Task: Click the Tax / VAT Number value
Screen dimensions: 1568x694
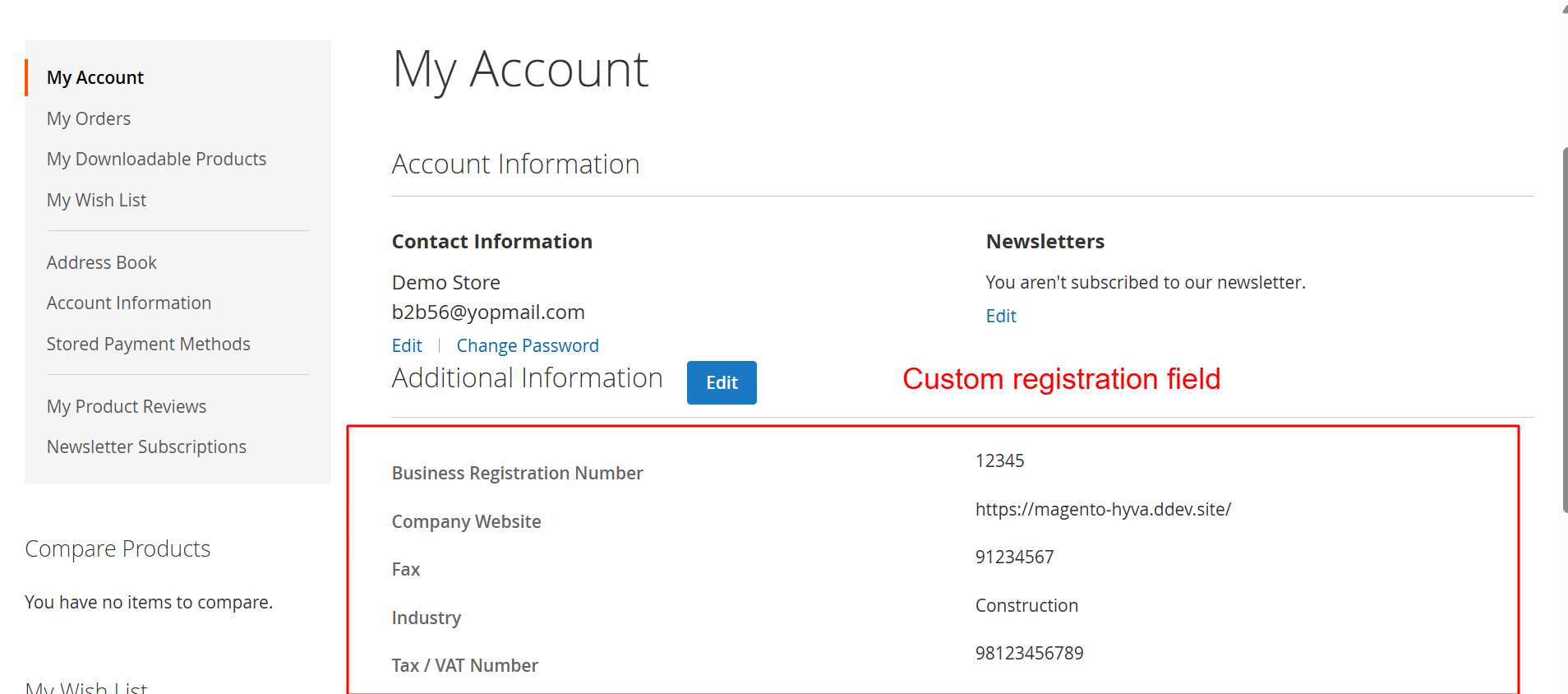Action: coord(1029,653)
